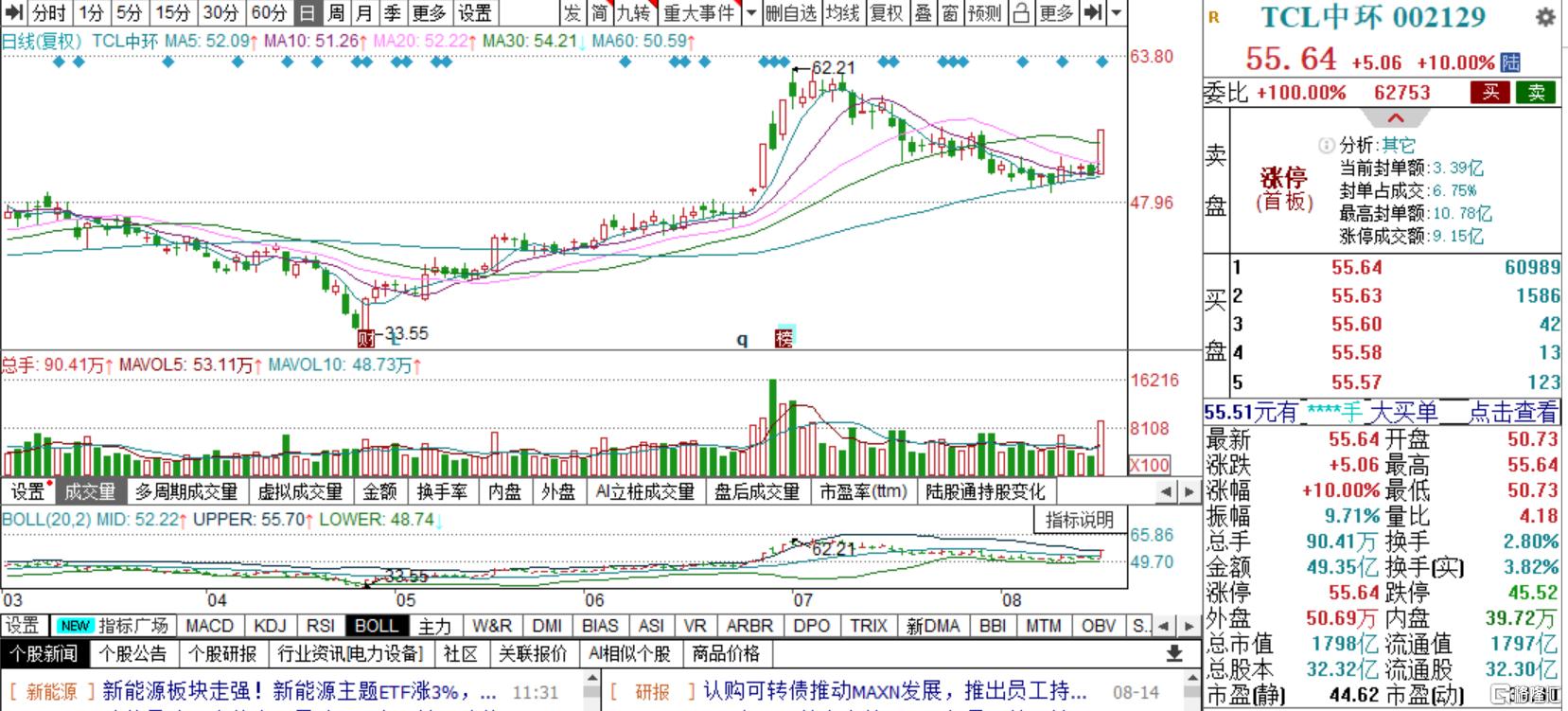Expand dropdown arrow next to 重大事件

[x=750, y=12]
